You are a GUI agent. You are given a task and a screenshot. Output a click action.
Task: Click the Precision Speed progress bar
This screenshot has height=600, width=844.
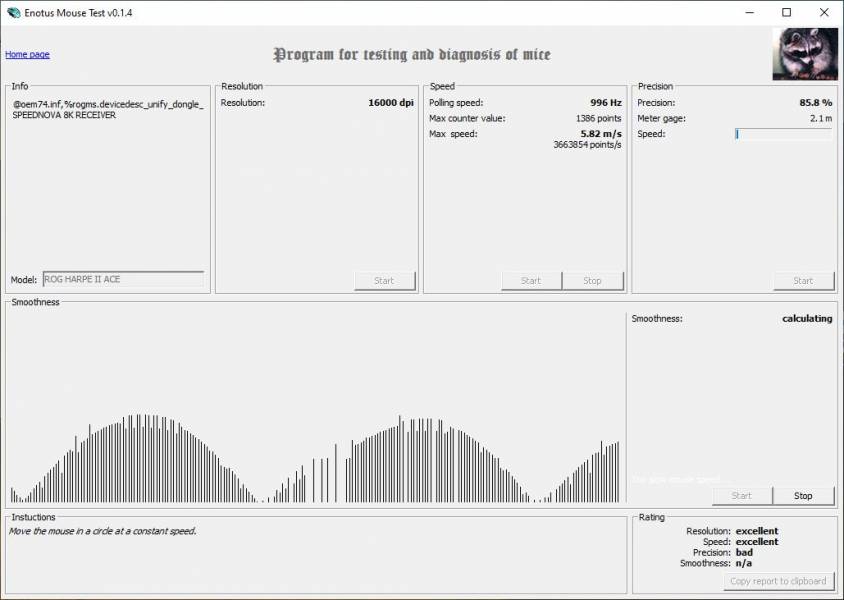(x=783, y=134)
